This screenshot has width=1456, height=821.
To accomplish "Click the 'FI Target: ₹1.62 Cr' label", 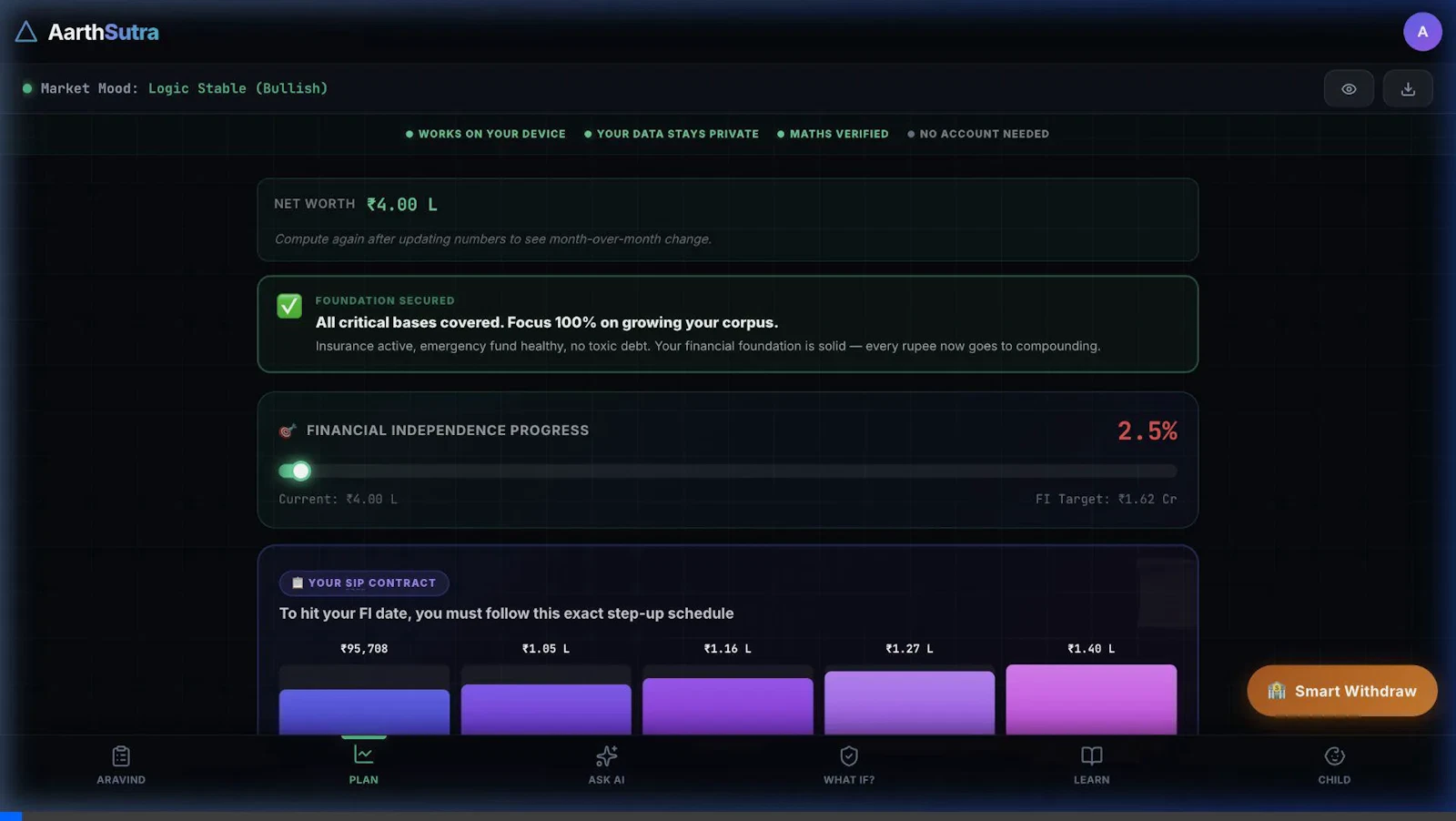I will pos(1106,499).
